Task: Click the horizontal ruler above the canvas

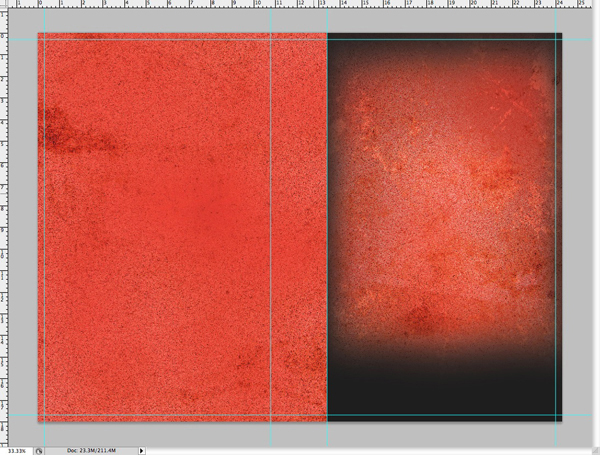Action: coord(300,4)
